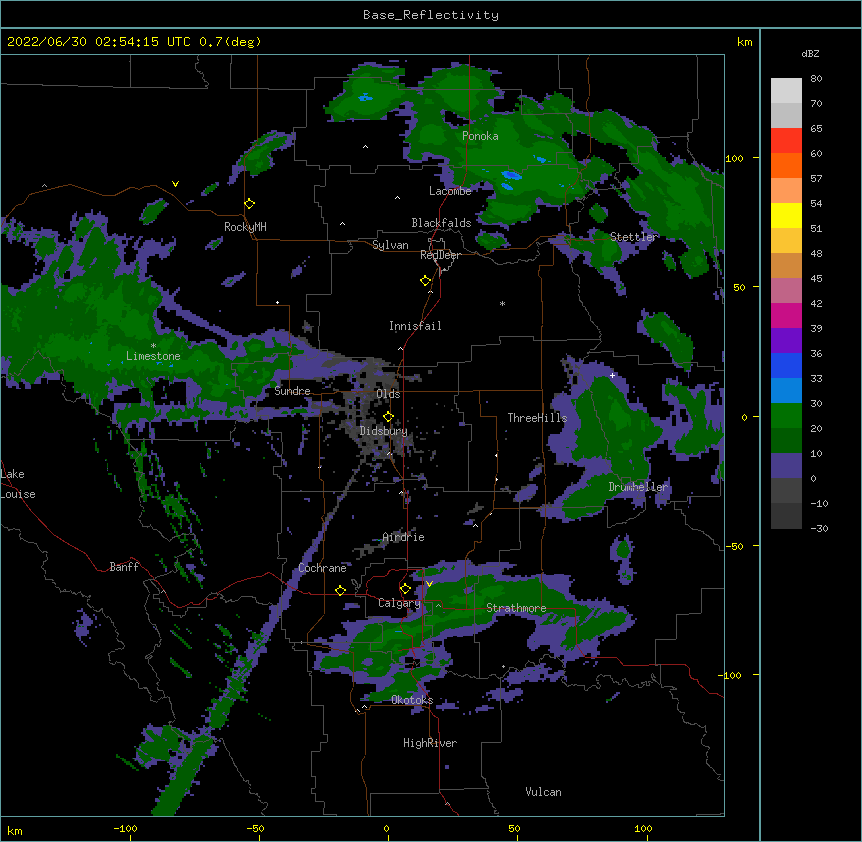Select the ThreeHills label

click(x=537, y=418)
